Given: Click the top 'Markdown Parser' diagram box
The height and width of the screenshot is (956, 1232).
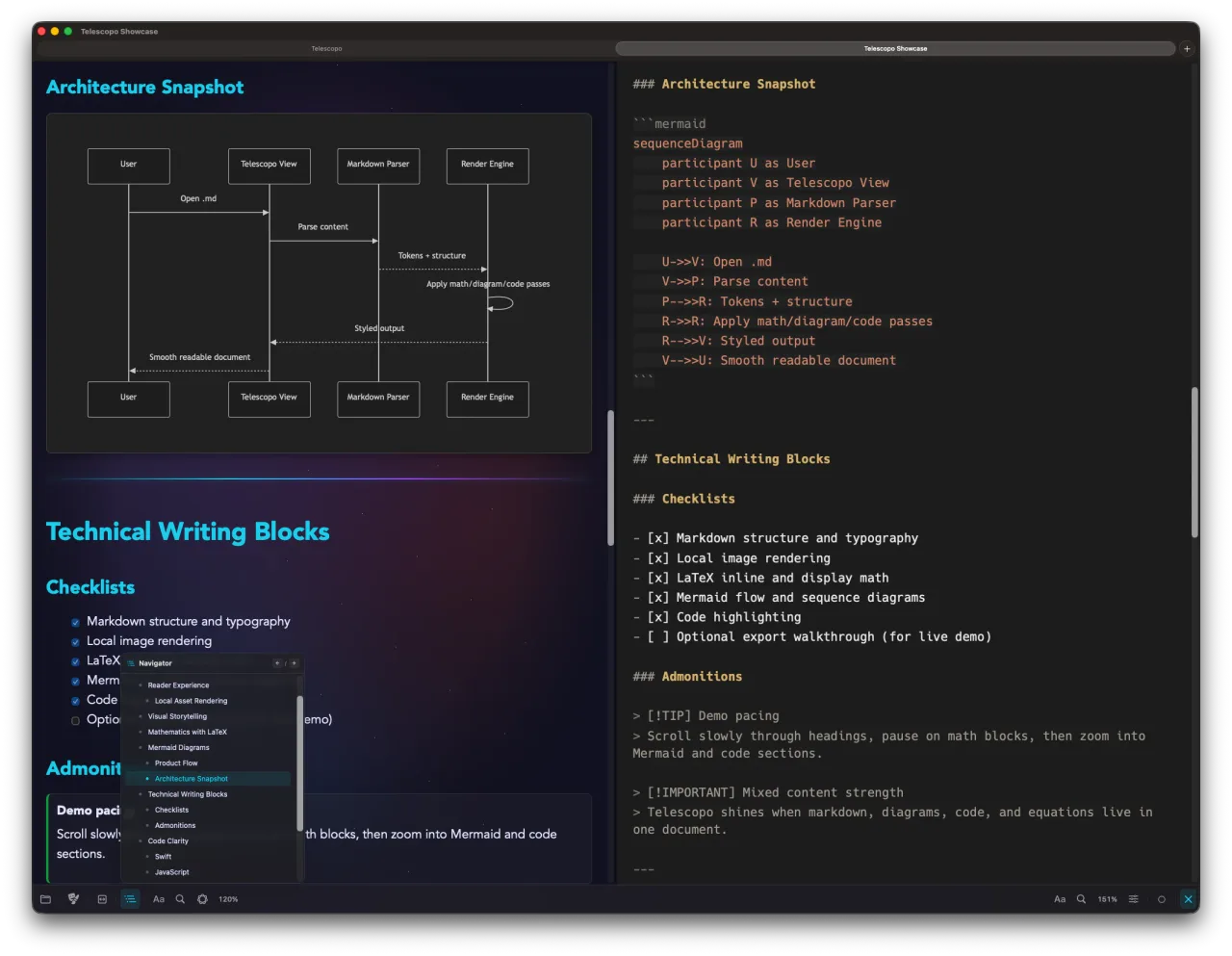Looking at the screenshot, I should 378,165.
